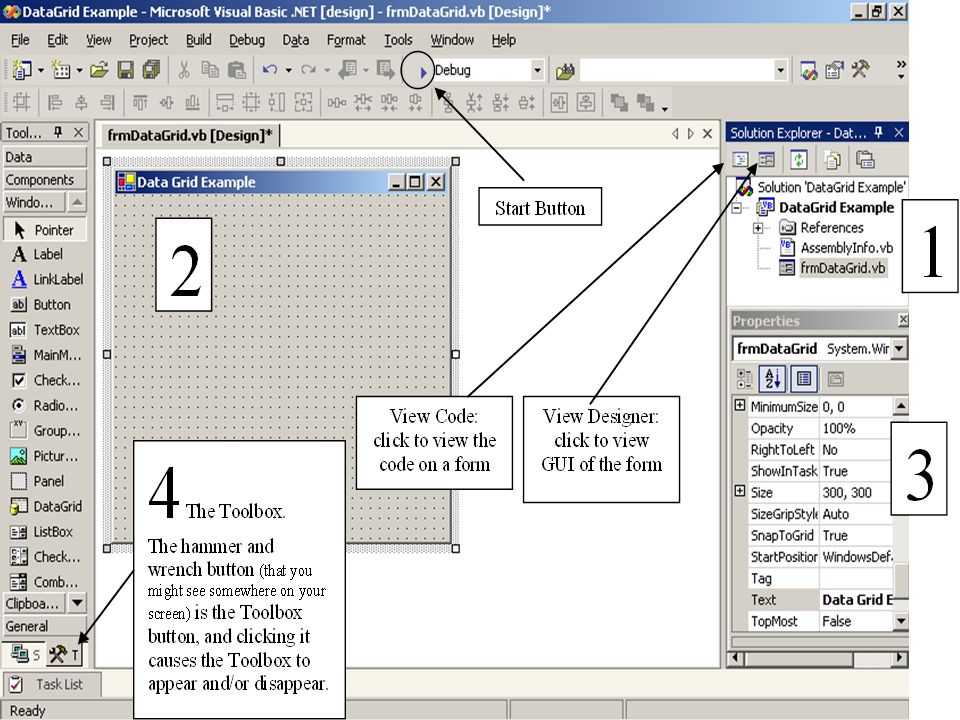960x720 pixels.
Task: Open the Project menu
Action: click(x=148, y=40)
